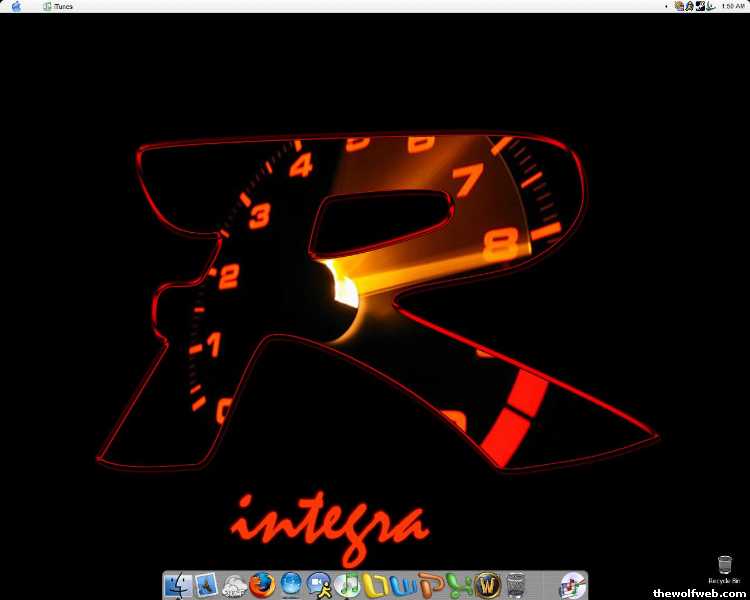750x600 pixels.
Task: Click the first system tray icon
Action: [679, 6]
